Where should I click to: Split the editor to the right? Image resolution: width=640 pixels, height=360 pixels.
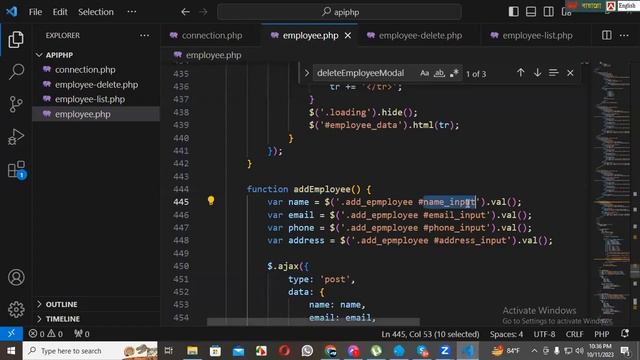point(607,36)
